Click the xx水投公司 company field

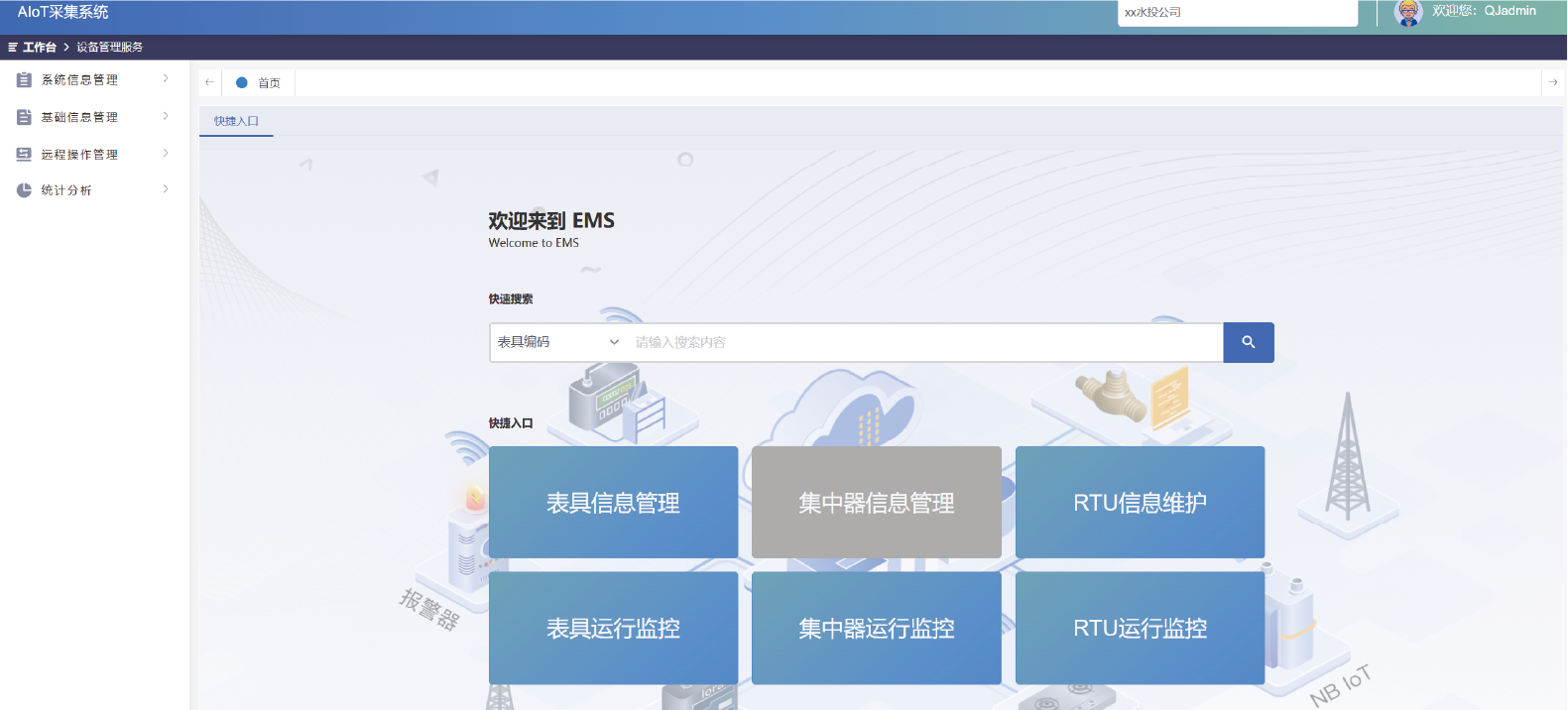(1236, 13)
